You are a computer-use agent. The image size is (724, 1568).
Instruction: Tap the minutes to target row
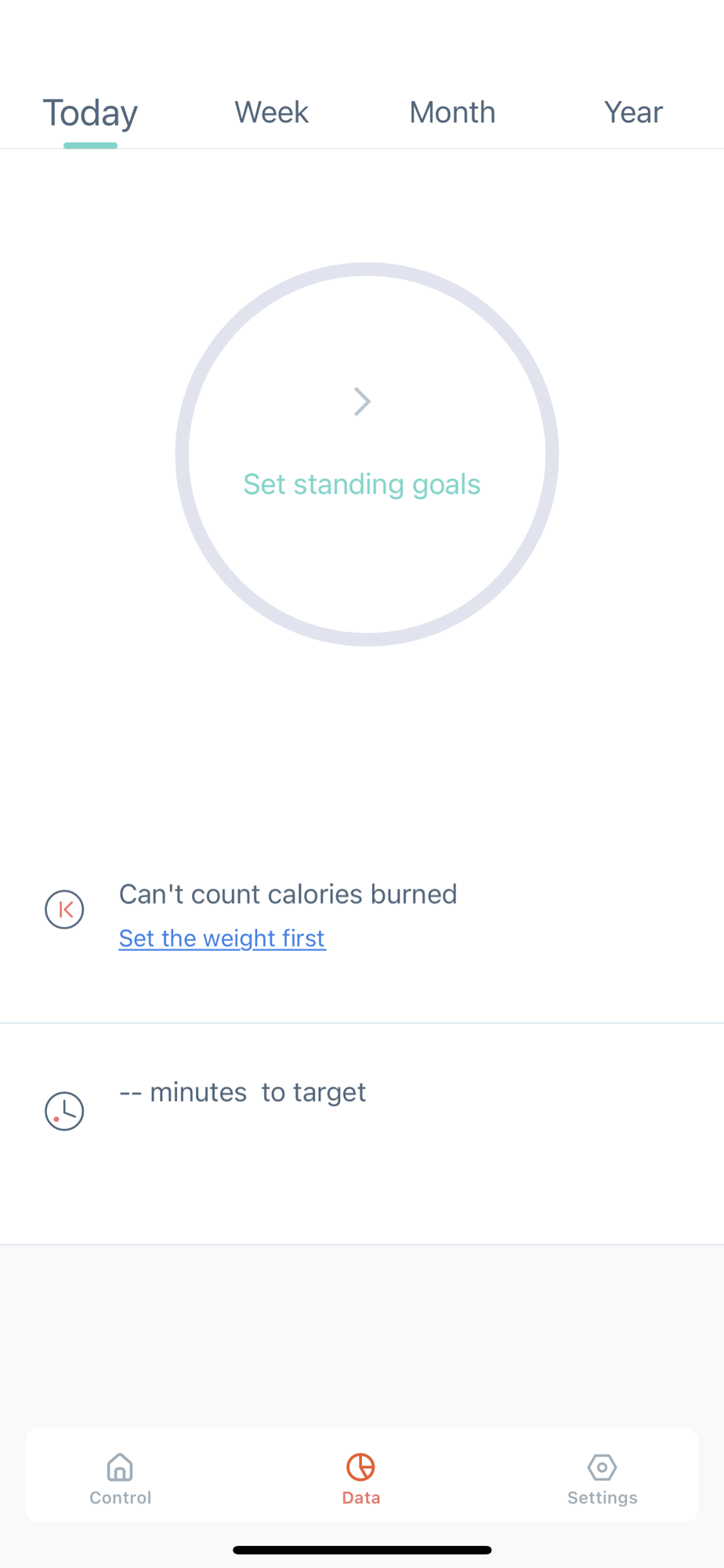pyautogui.click(x=362, y=1134)
